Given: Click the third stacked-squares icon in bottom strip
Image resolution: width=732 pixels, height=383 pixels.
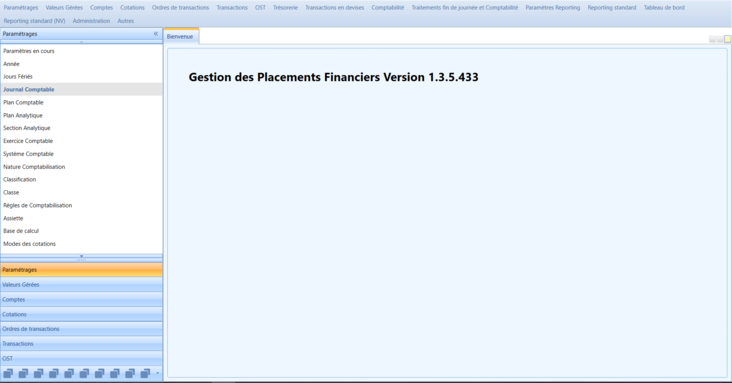Looking at the screenshot, I should tap(39, 373).
